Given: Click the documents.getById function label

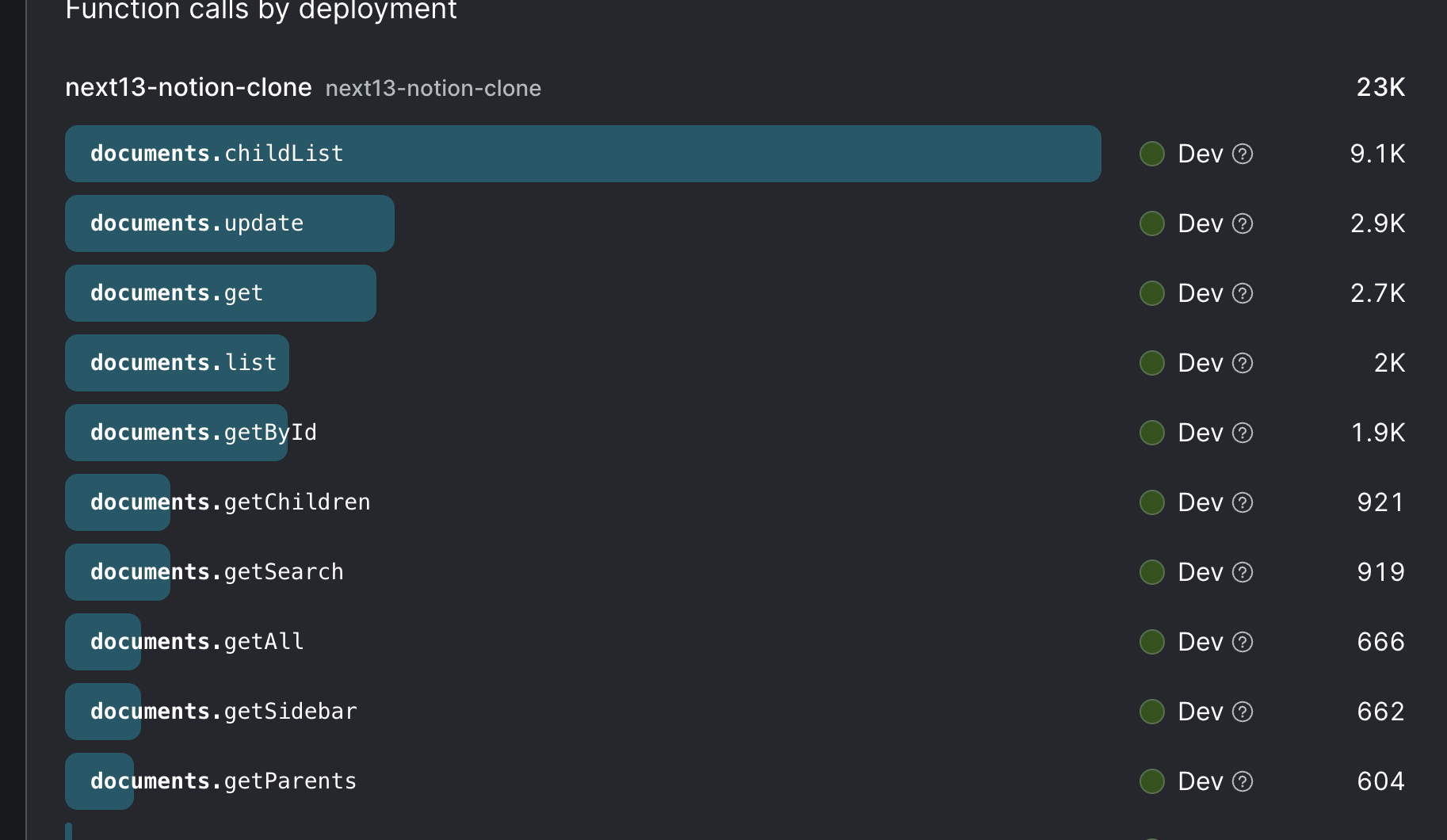Looking at the screenshot, I should (204, 433).
